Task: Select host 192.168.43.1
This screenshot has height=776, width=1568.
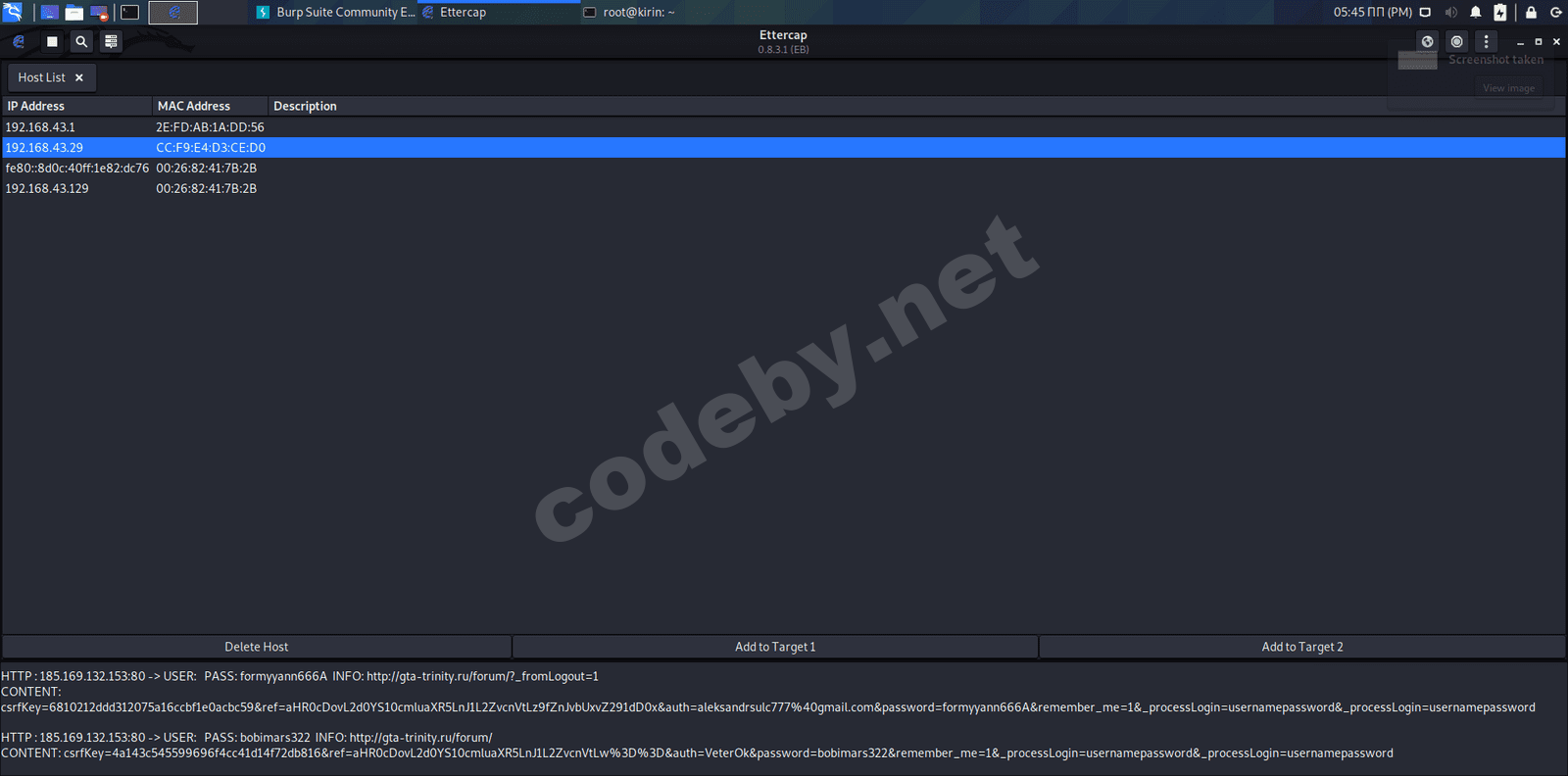Action: (783, 127)
